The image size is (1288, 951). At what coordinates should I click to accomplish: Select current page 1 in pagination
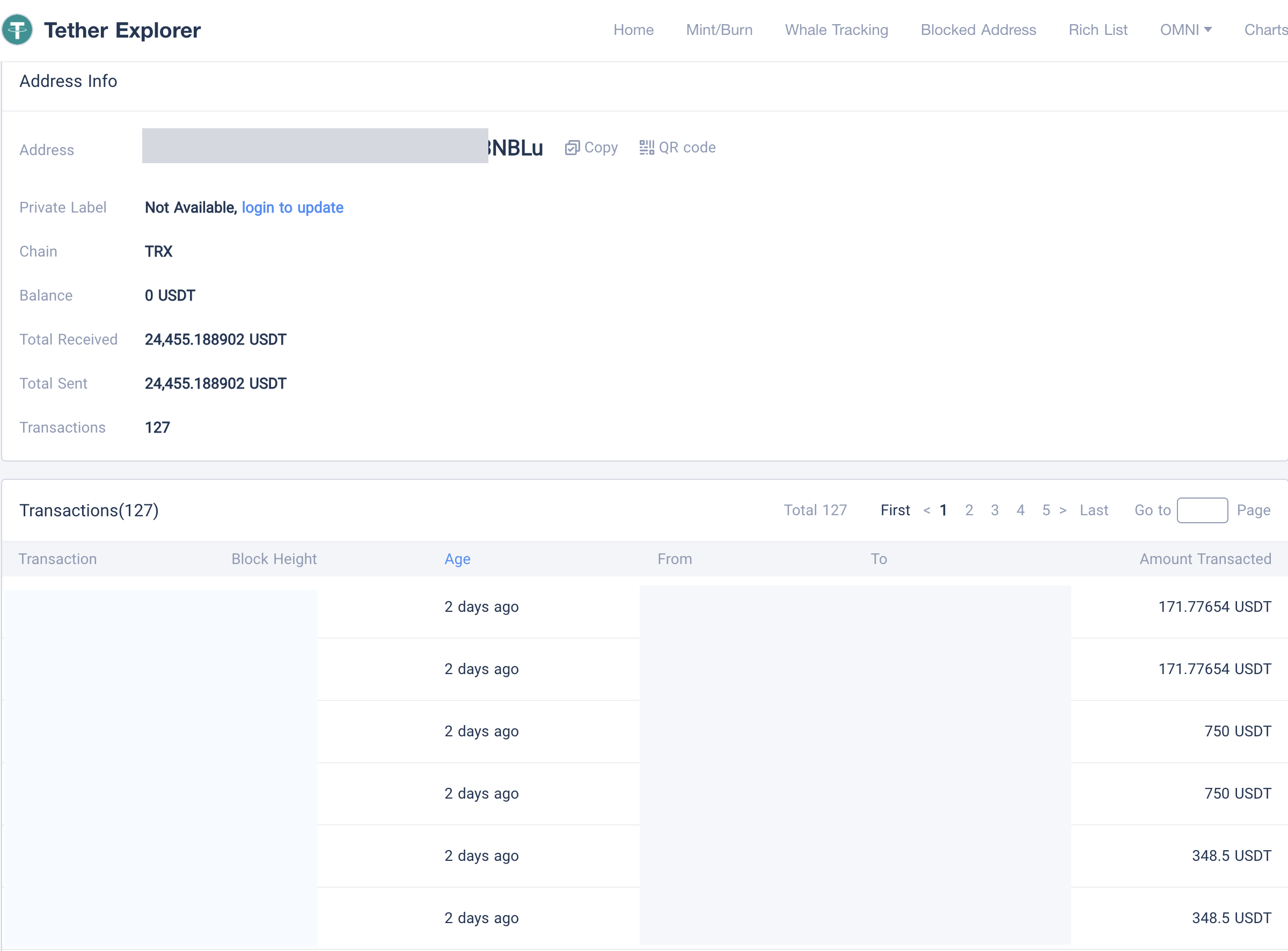tap(943, 510)
